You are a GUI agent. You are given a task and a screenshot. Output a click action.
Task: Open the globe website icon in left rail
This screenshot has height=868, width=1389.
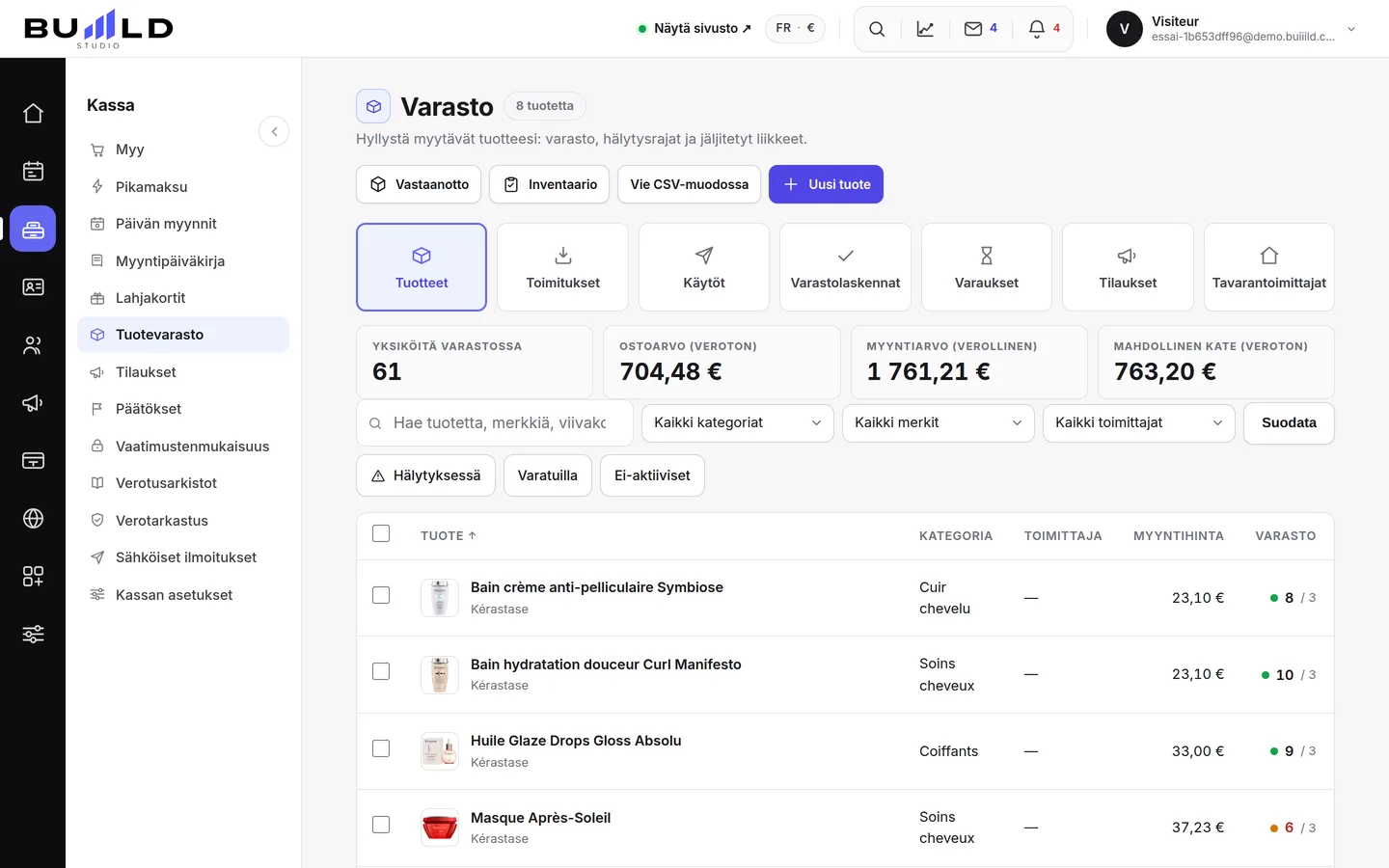[x=33, y=518]
